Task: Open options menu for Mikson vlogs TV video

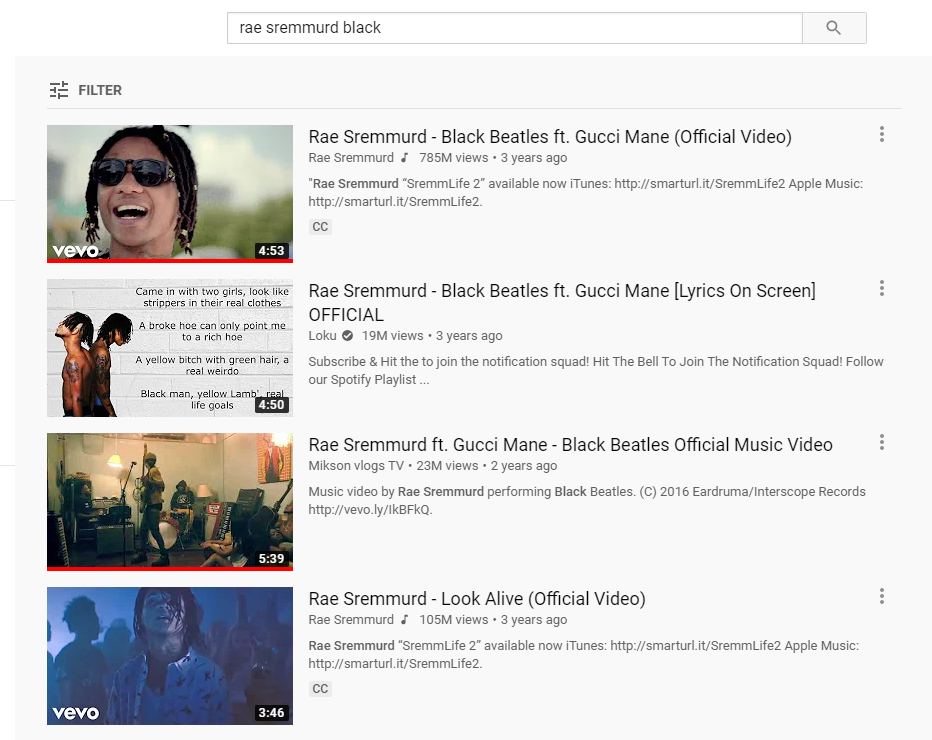Action: tap(881, 442)
